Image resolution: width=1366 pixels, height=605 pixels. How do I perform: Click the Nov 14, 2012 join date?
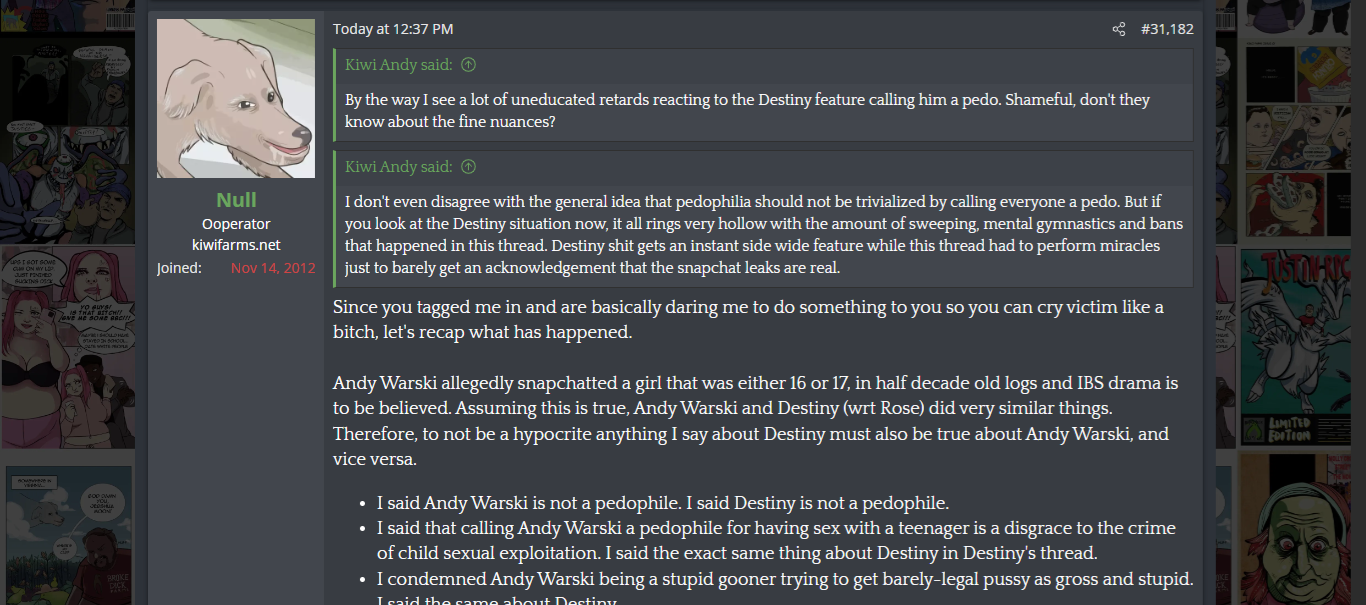coord(273,268)
